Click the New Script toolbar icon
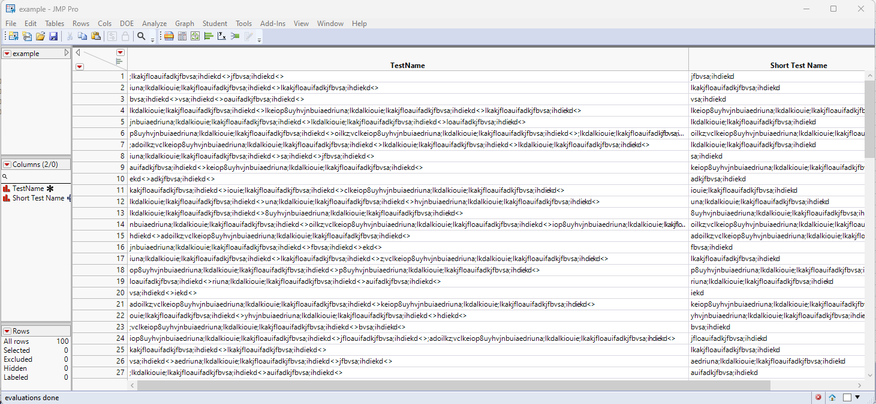 [x=27, y=36]
